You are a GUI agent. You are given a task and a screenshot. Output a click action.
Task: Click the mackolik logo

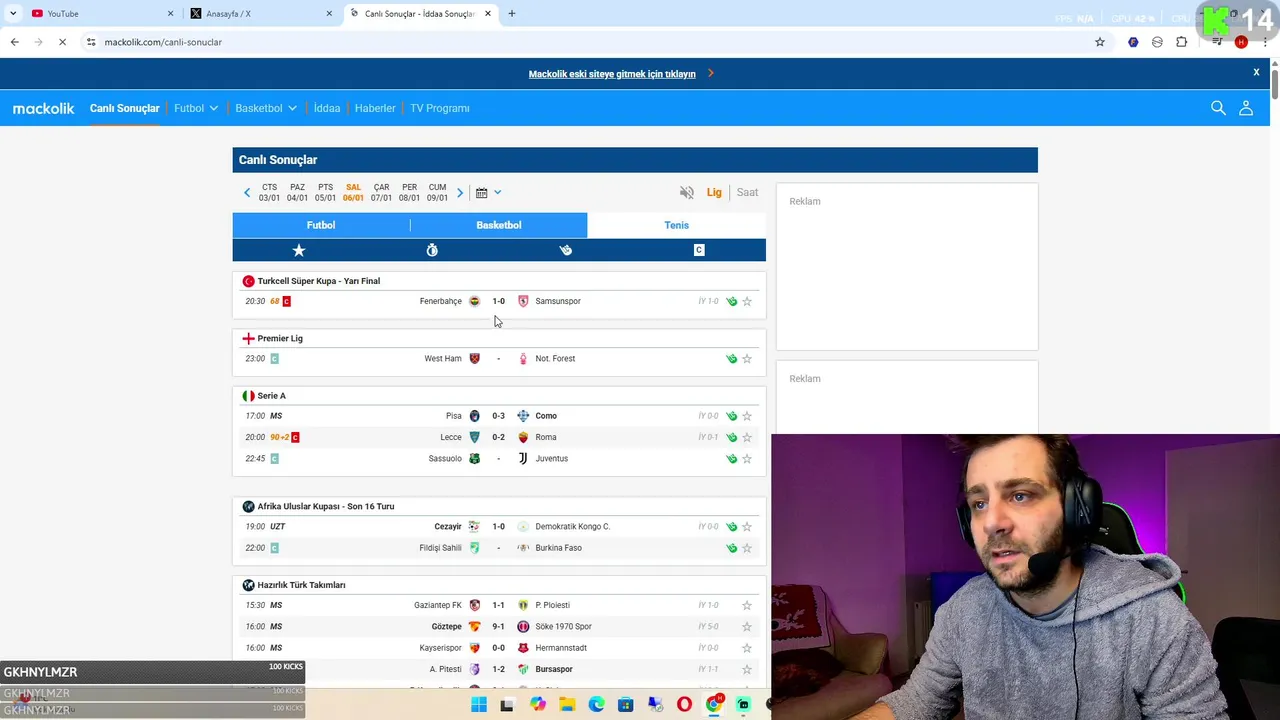(43, 108)
